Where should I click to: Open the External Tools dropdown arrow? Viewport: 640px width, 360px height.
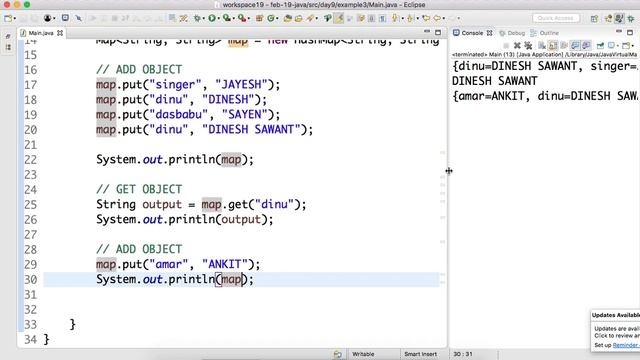coord(249,18)
